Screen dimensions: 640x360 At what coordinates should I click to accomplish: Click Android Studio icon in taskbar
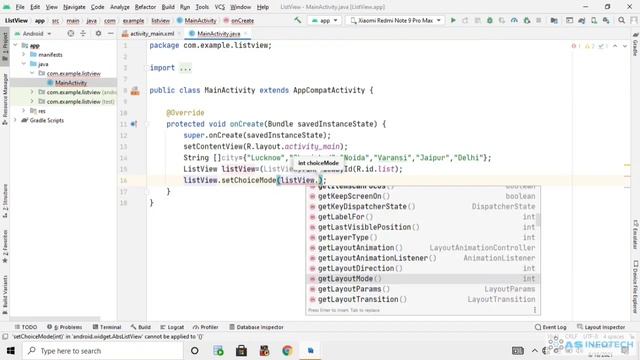tap(311, 351)
